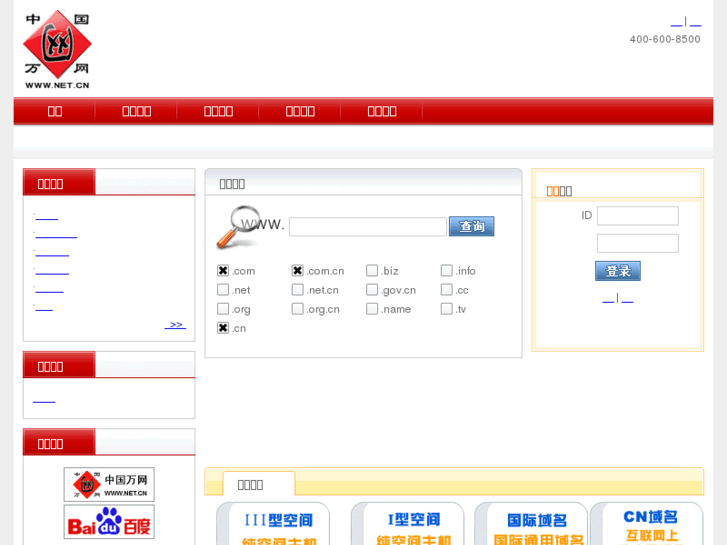This screenshot has height=545, width=727.
Task: Focus the www. domain name input field
Action: point(368,227)
